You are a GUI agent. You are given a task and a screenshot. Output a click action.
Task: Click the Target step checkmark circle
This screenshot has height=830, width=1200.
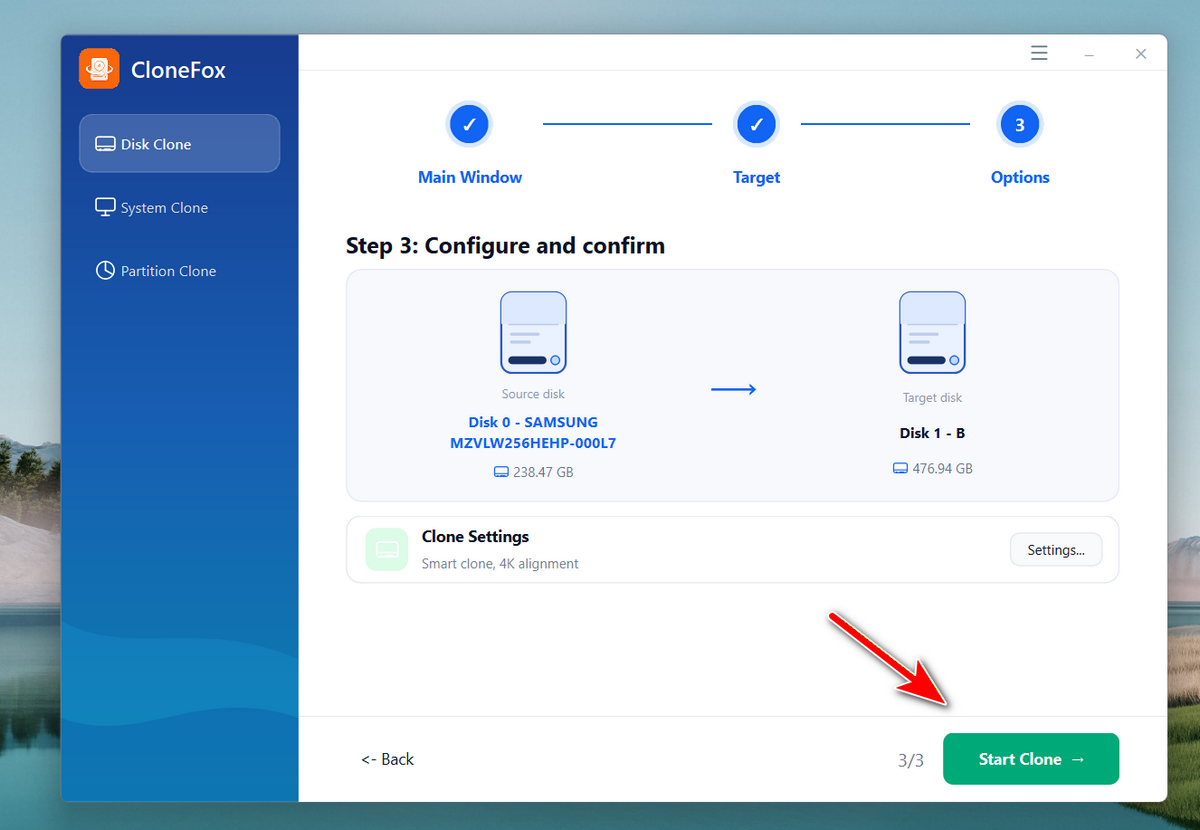[x=756, y=125]
